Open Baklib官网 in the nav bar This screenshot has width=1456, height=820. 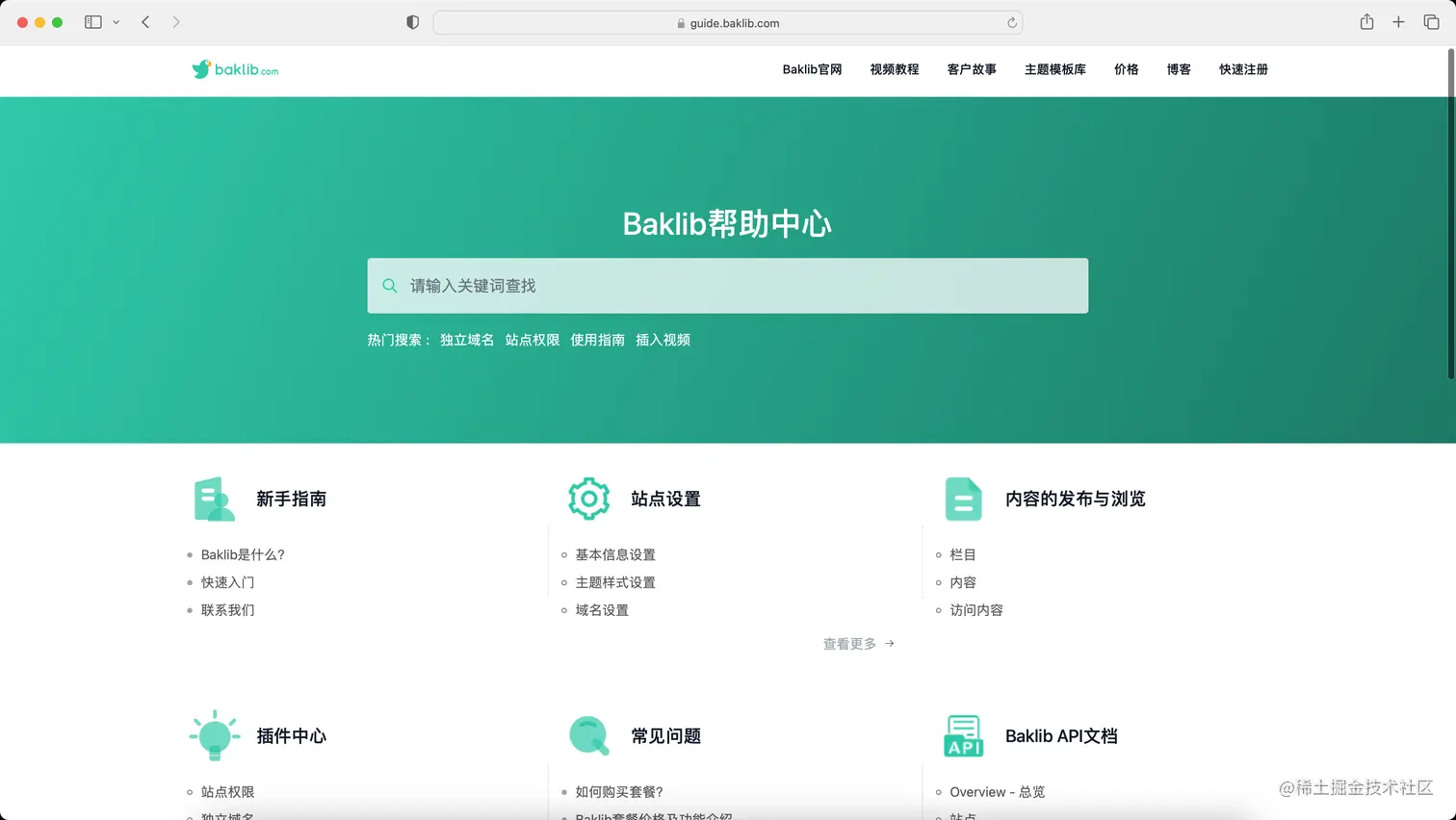tap(812, 69)
